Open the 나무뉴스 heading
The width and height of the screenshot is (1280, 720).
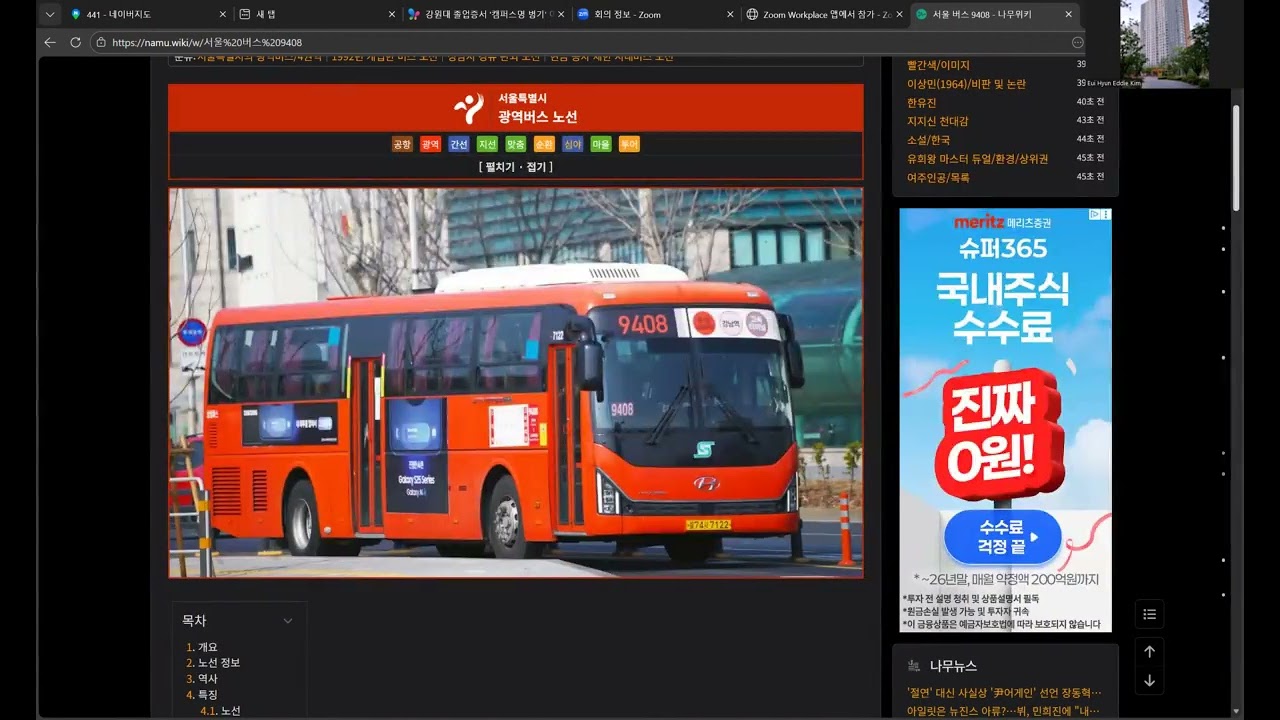point(953,666)
